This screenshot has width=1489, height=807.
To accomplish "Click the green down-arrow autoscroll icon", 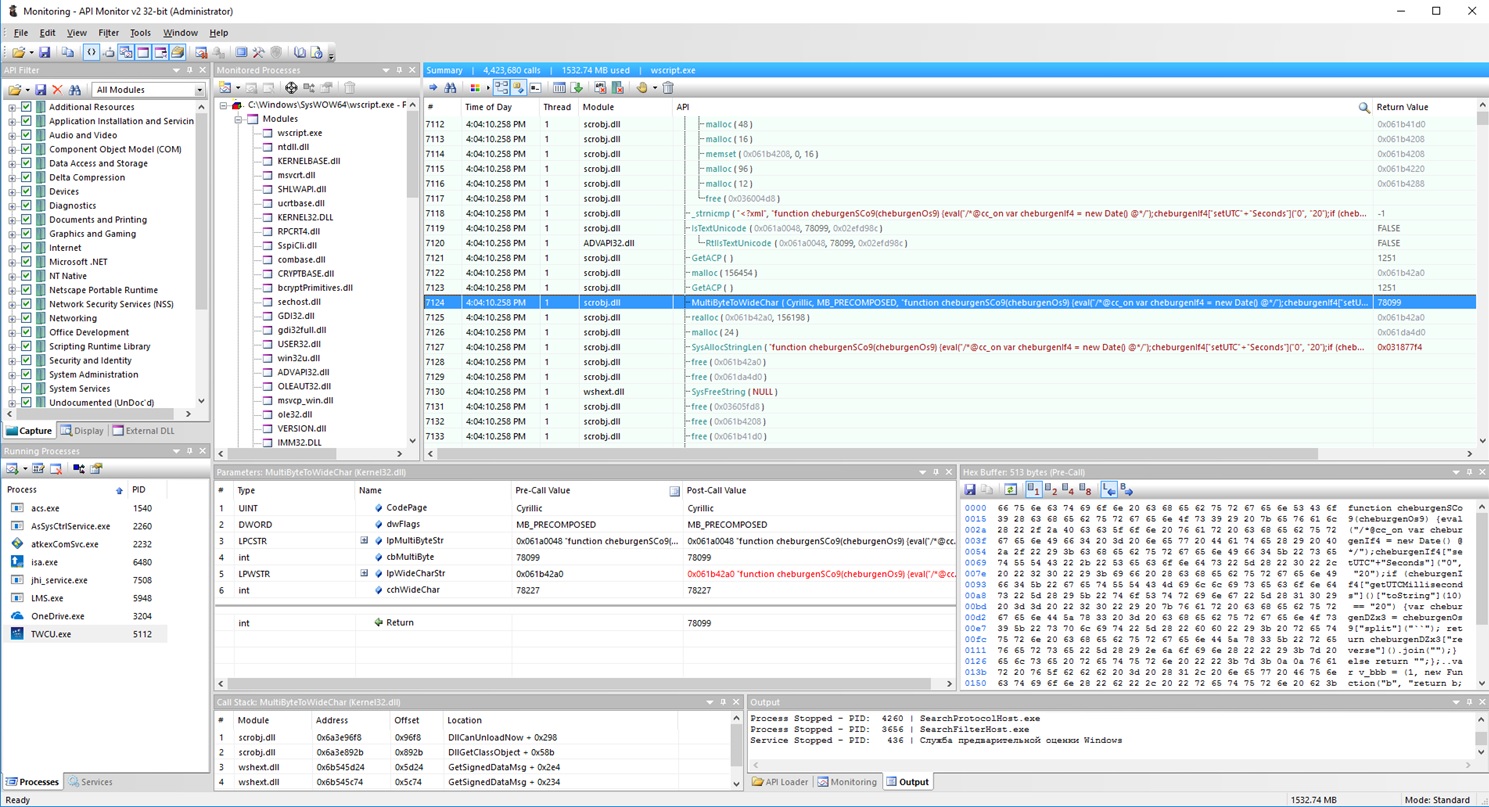I will [577, 88].
